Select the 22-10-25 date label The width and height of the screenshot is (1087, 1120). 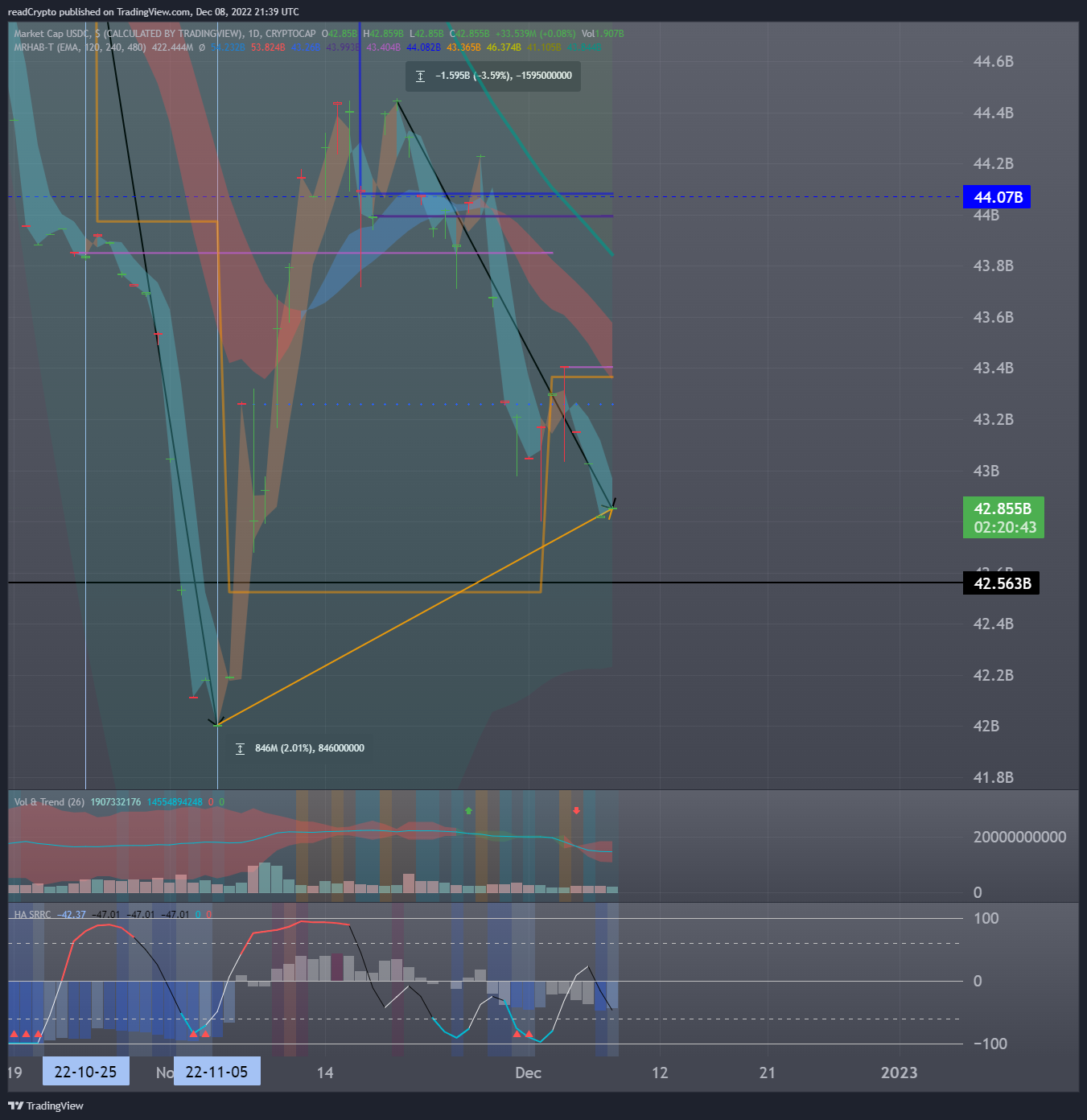[x=85, y=1072]
